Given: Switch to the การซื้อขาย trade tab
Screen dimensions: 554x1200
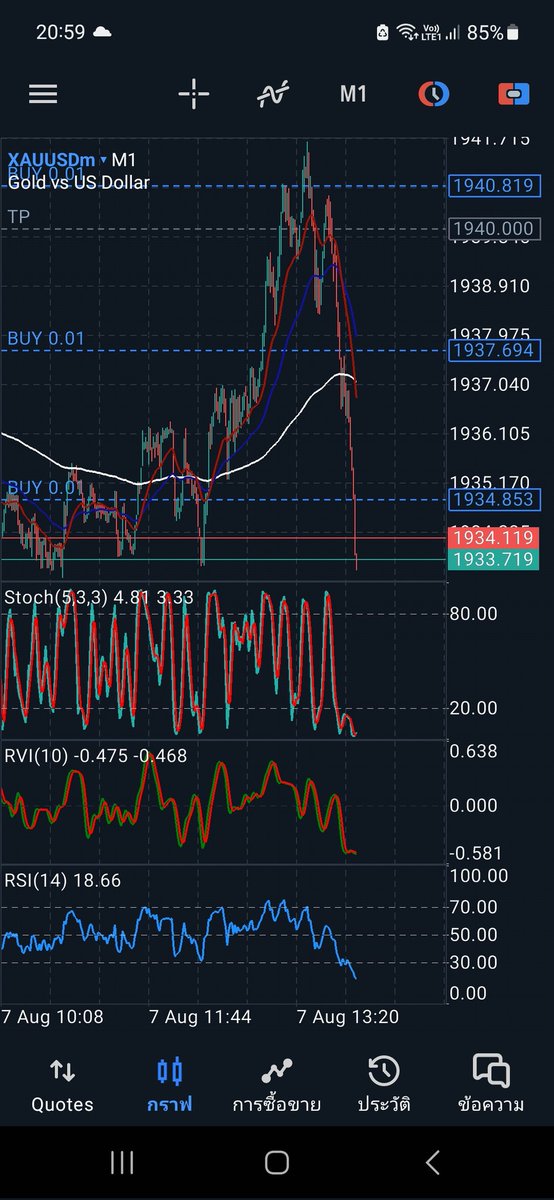Looking at the screenshot, I should [x=276, y=1085].
